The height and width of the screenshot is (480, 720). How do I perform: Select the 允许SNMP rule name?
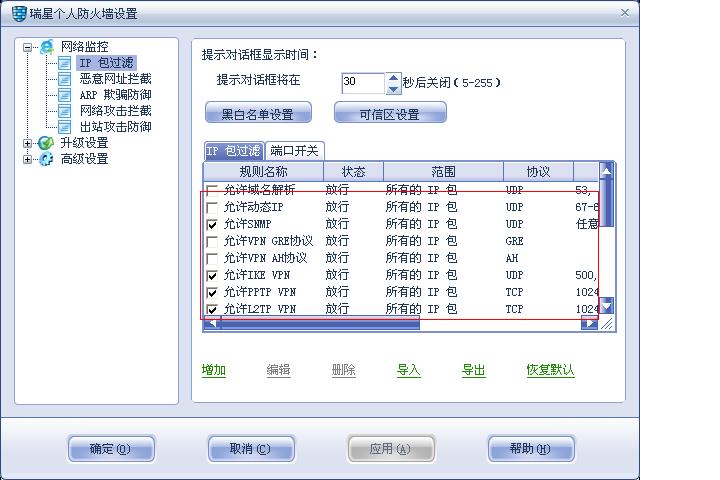click(248, 224)
